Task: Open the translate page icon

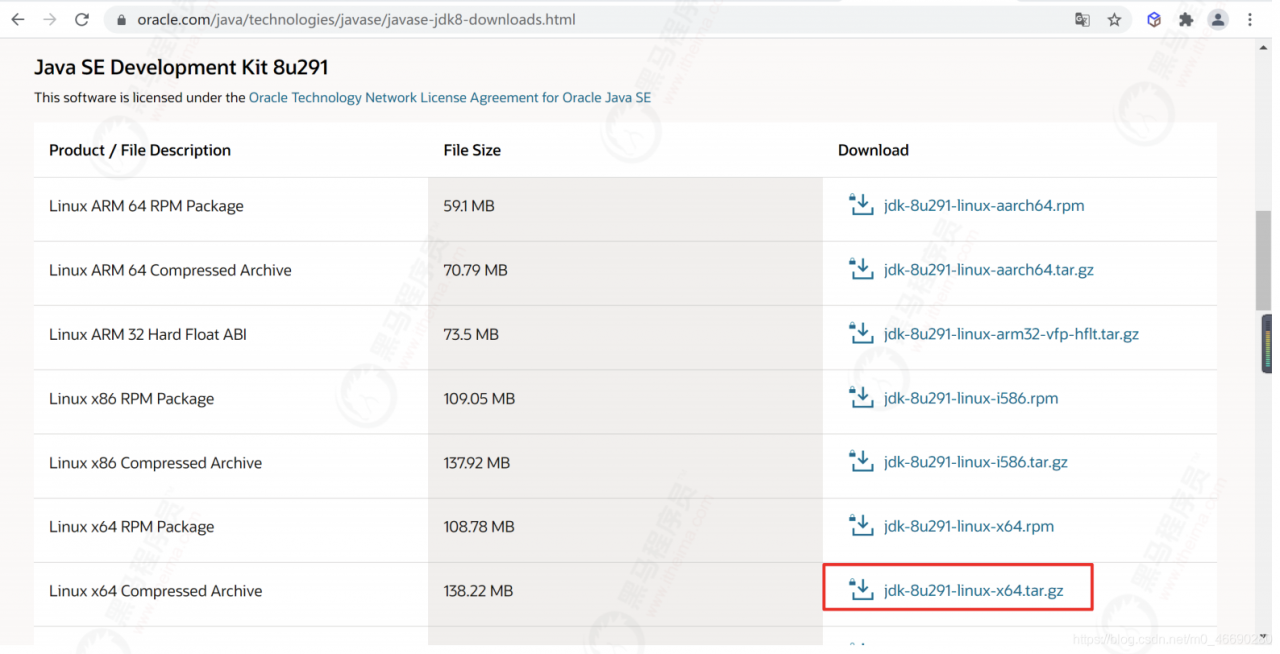Action: (x=1082, y=19)
